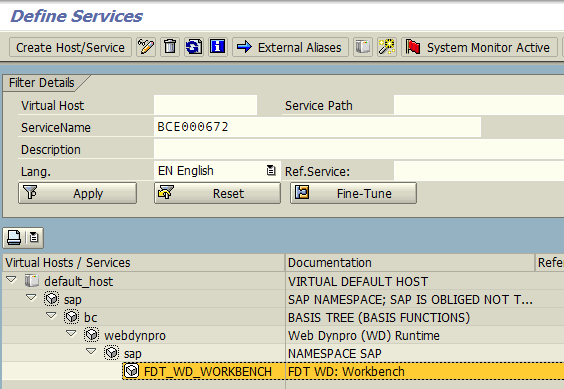564x389 pixels.
Task: Select the bc tree item
Action: (91, 317)
